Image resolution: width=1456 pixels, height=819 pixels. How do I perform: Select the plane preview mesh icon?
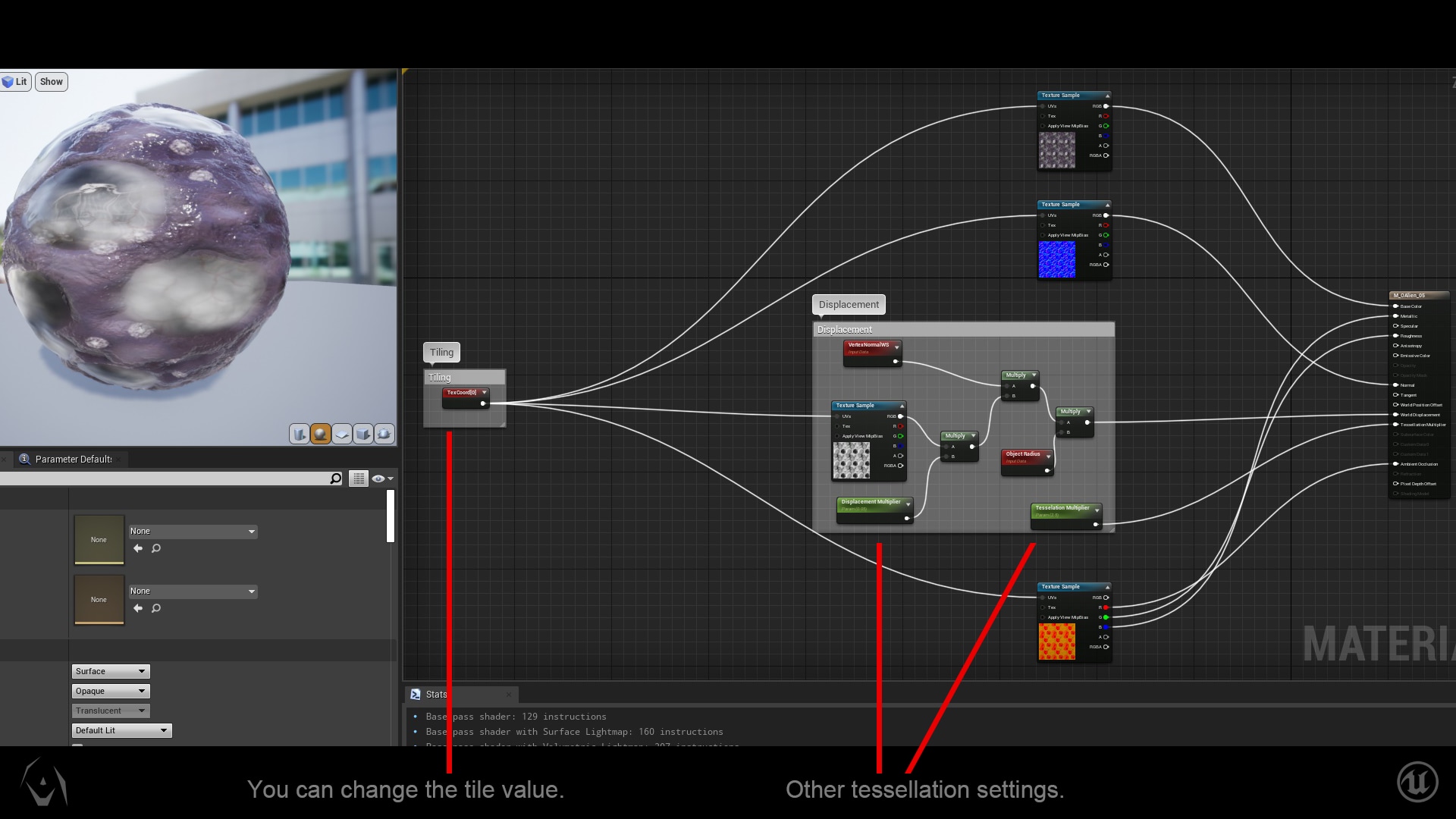(342, 434)
